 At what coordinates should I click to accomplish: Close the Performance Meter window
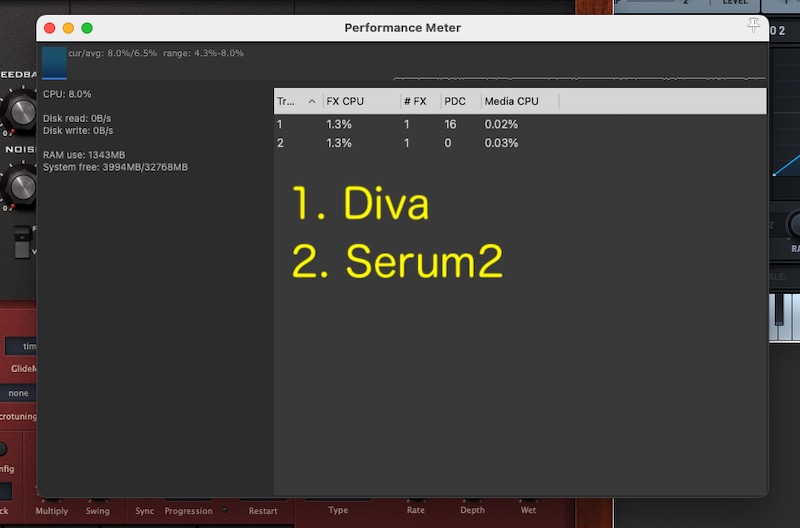pyautogui.click(x=49, y=28)
